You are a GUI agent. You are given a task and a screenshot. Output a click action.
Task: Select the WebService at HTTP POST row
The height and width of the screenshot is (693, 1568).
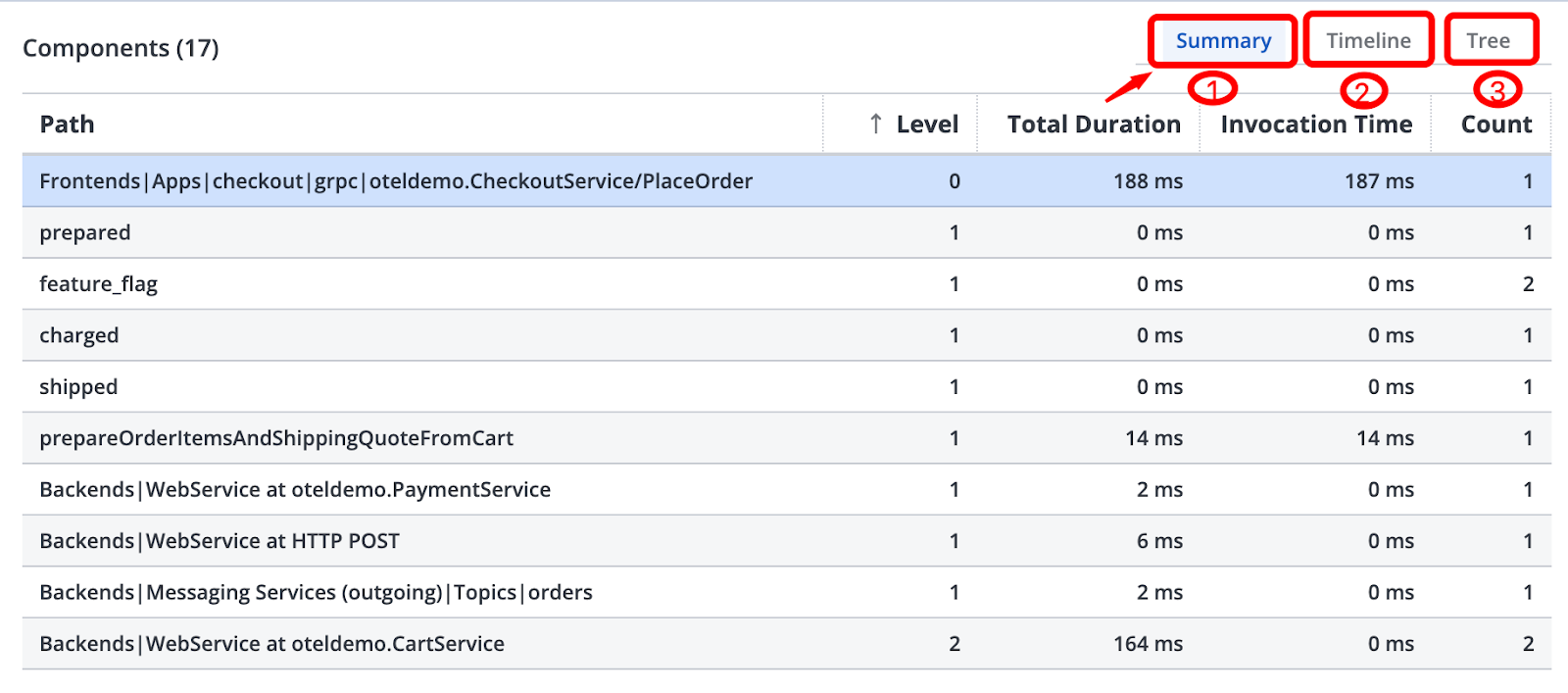[220, 541]
